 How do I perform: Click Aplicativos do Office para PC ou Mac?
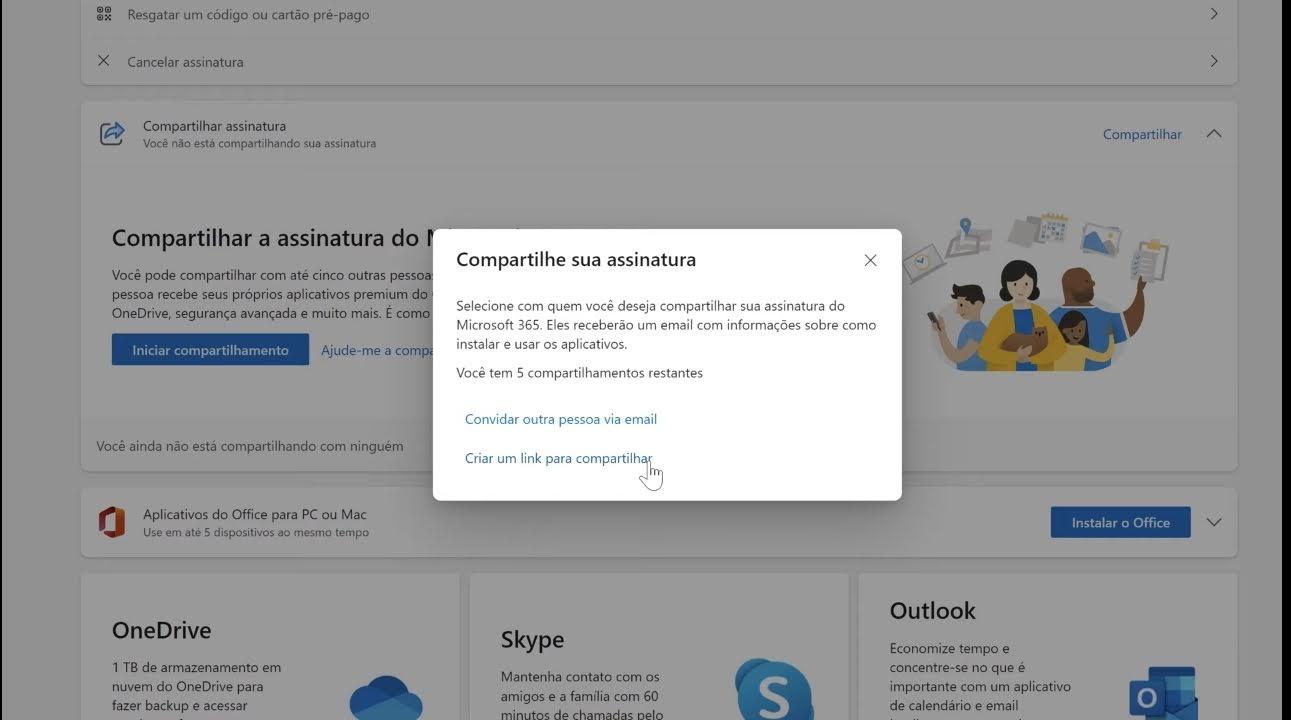(255, 514)
